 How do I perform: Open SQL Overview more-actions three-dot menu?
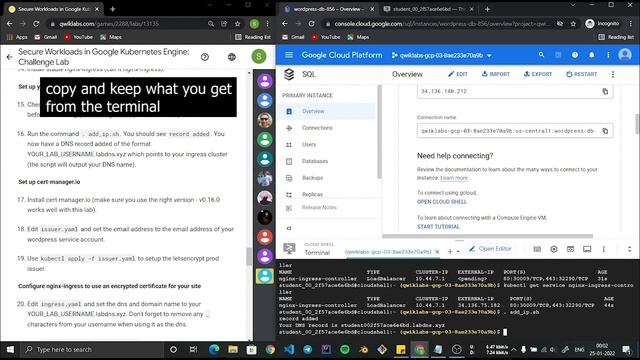(x=613, y=74)
